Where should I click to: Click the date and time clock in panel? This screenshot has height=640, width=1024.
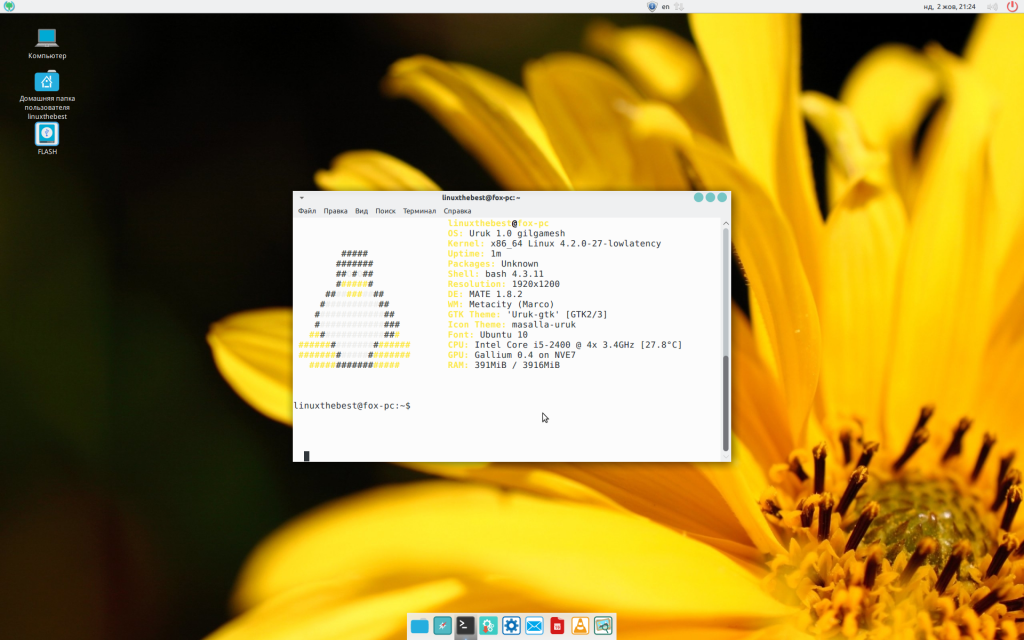tap(951, 6)
